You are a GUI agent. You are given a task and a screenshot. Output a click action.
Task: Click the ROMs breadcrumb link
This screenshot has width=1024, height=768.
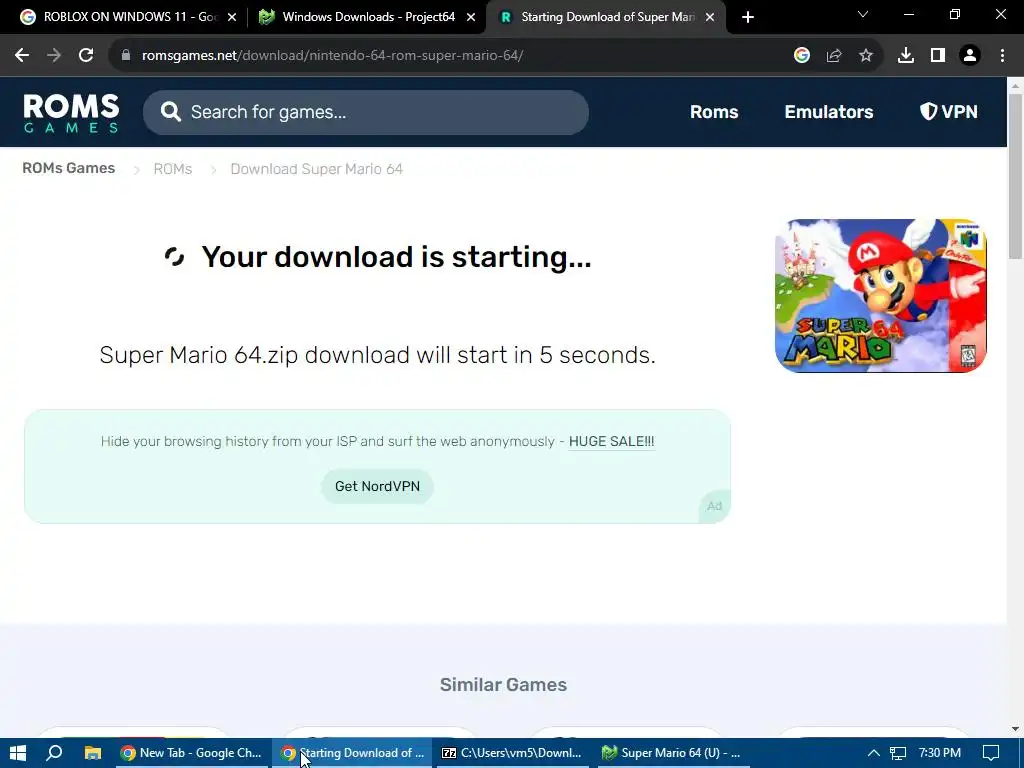click(x=172, y=169)
